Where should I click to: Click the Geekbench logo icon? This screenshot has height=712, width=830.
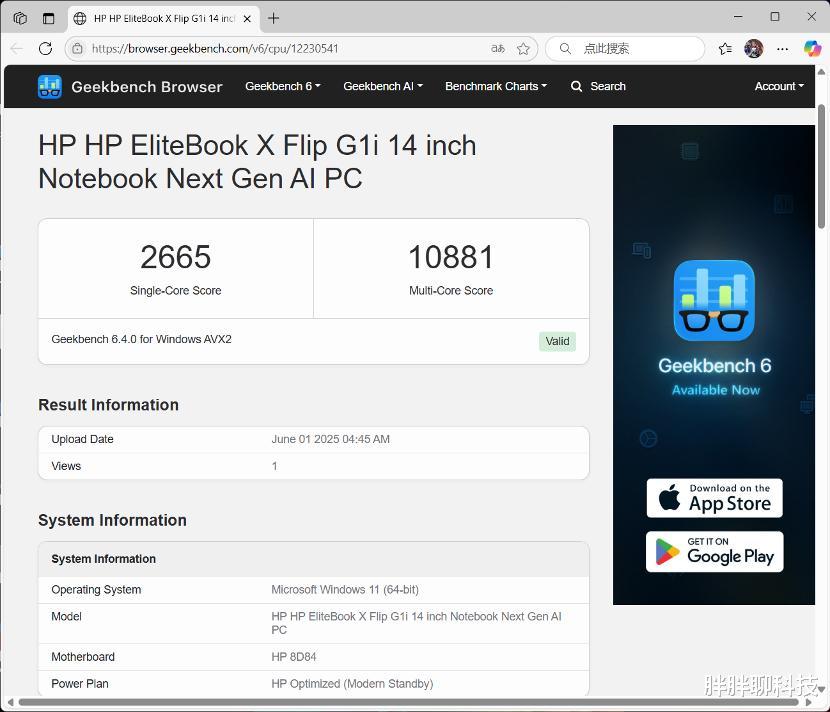(50, 86)
